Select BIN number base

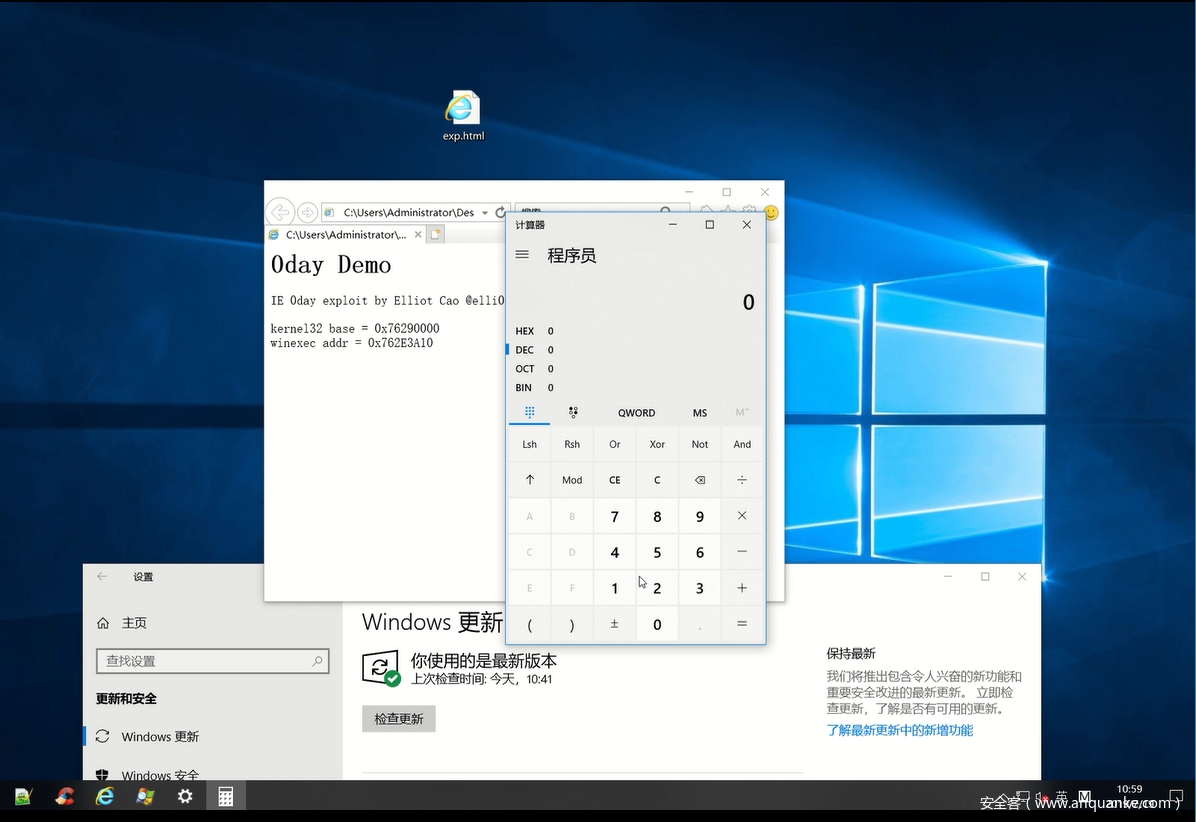tap(524, 388)
